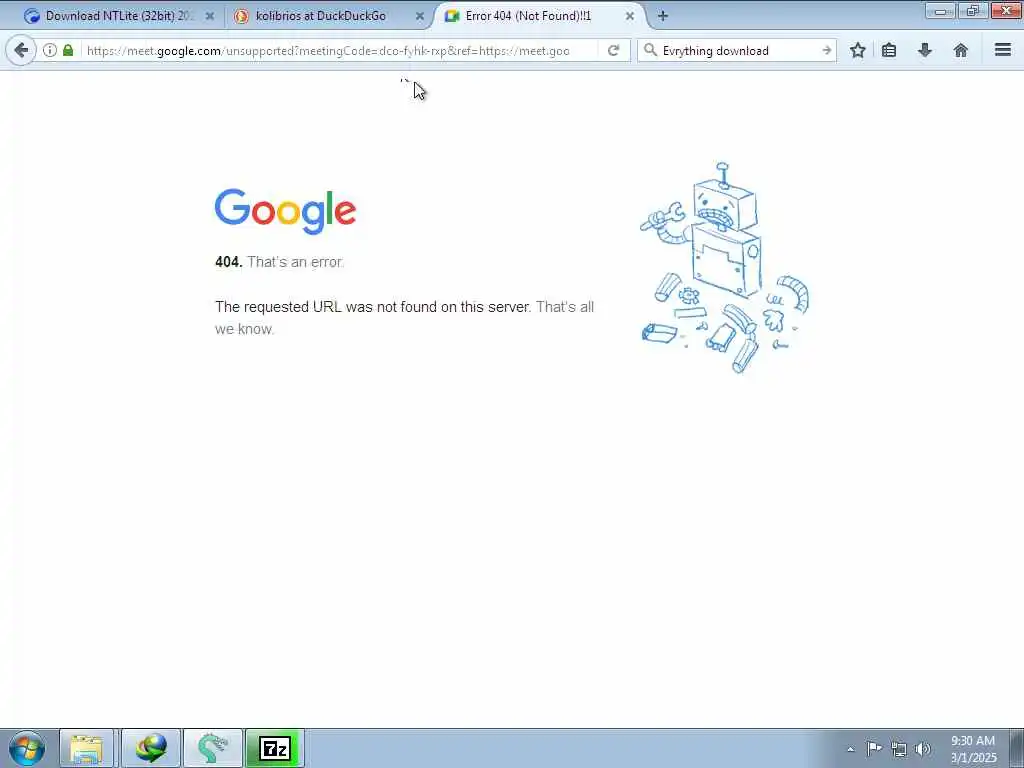
Task: Minimize the browser window
Action: pos(940,10)
